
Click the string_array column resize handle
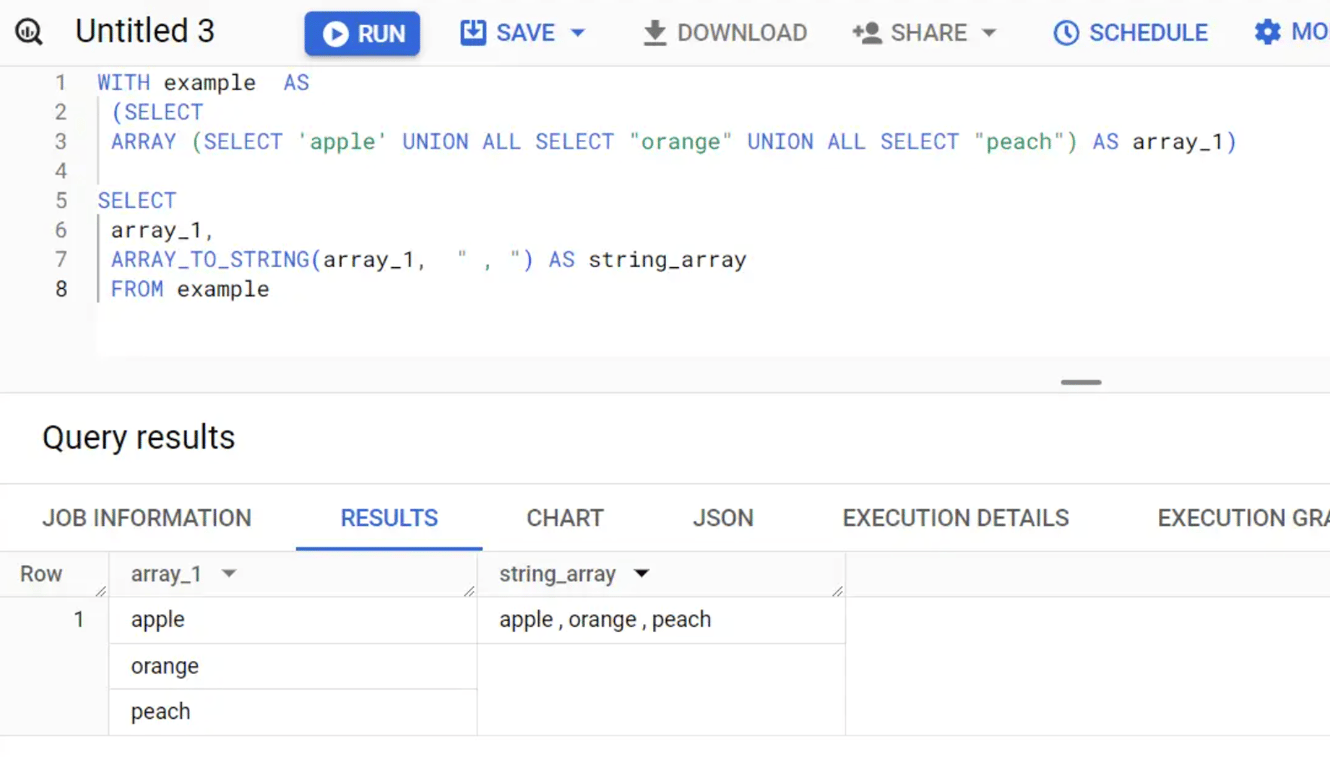[837, 591]
